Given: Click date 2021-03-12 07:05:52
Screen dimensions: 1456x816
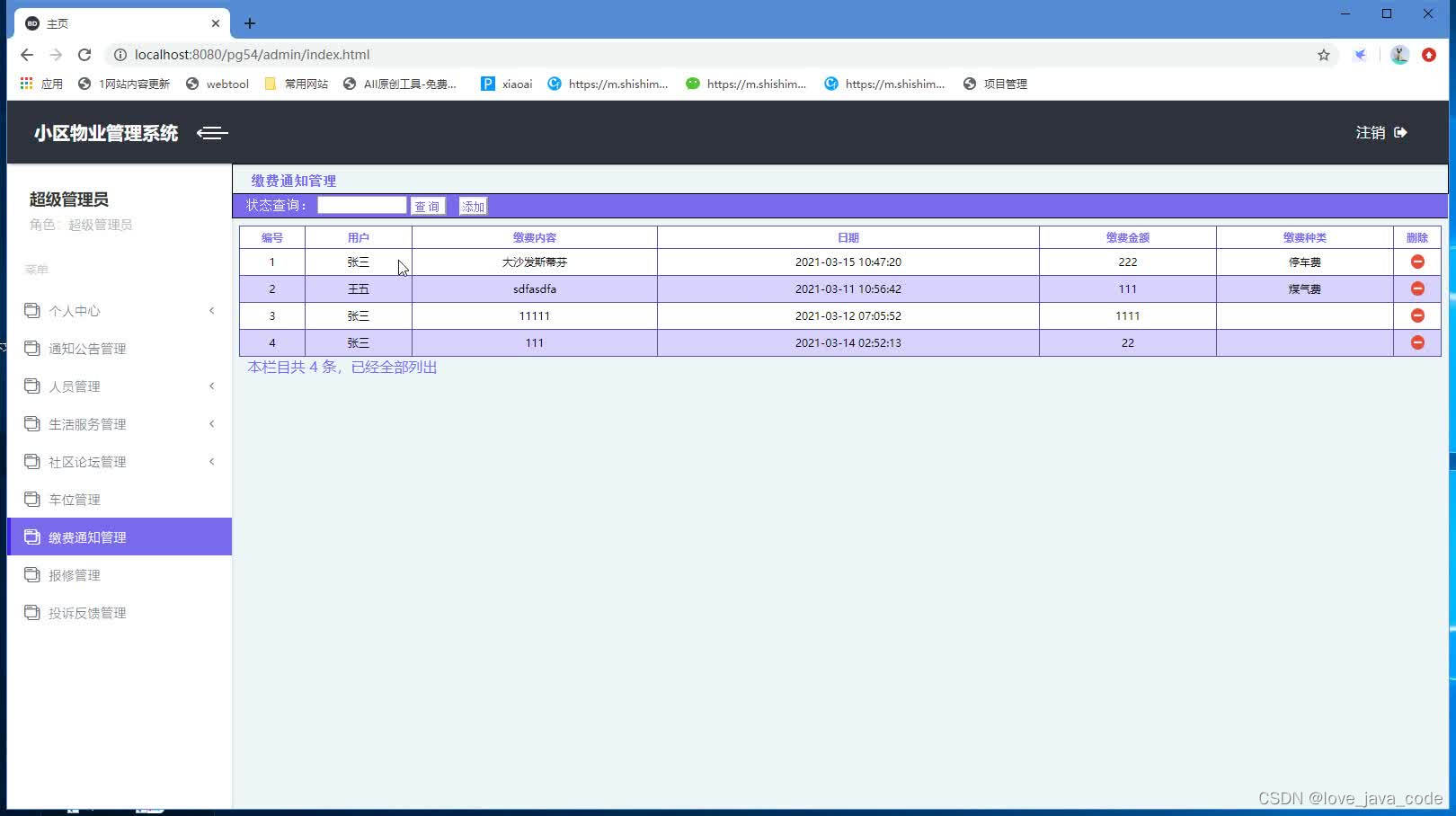Looking at the screenshot, I should pos(848,315).
